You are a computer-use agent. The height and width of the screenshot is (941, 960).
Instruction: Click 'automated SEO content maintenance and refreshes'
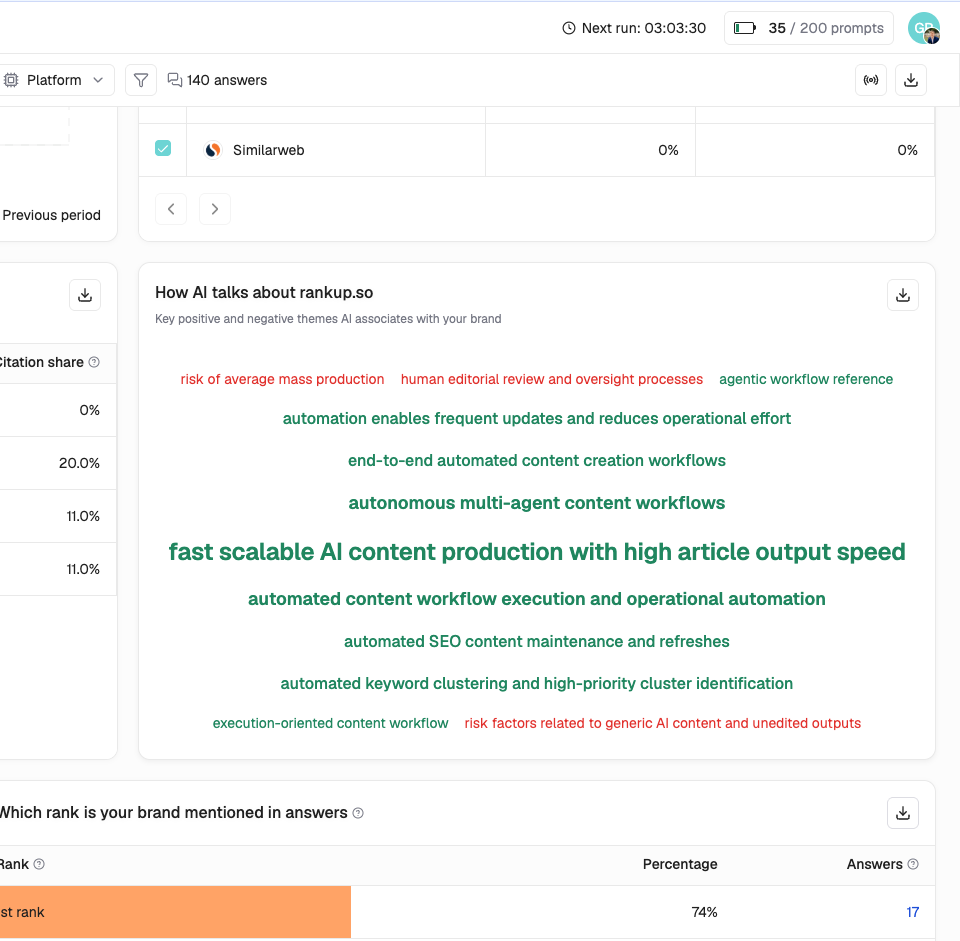pos(536,642)
